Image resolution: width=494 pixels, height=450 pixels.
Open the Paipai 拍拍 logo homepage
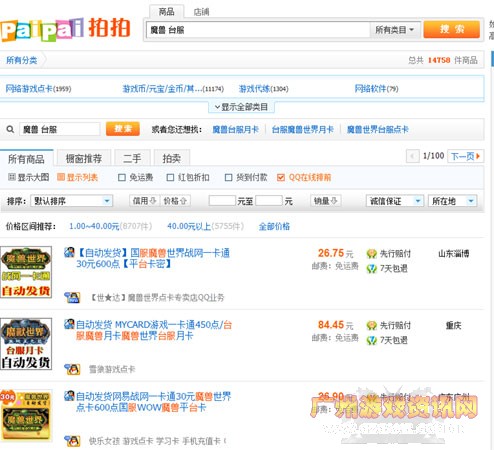(x=65, y=29)
